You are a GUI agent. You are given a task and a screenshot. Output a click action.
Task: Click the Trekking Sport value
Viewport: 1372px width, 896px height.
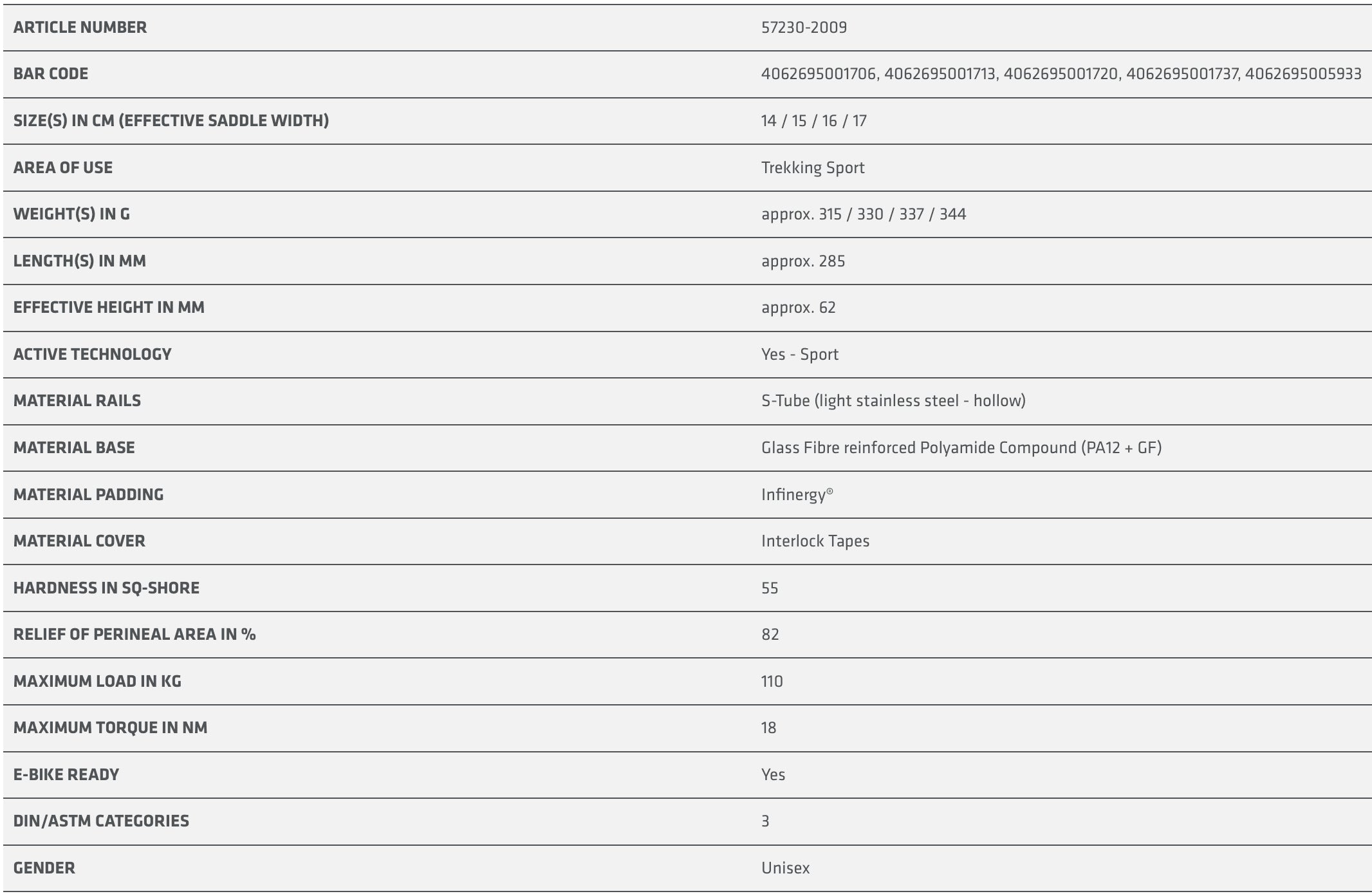coord(812,168)
